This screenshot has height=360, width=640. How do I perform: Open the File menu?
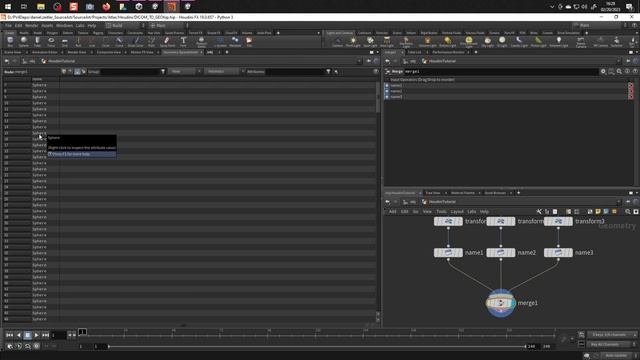(8, 25)
